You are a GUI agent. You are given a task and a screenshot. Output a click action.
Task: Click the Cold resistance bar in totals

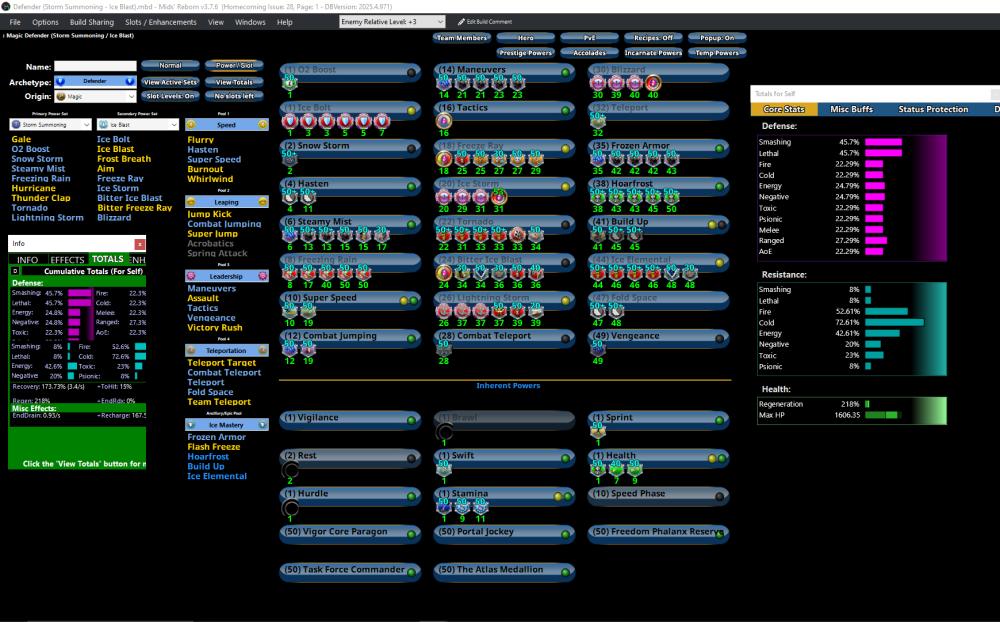[x=894, y=322]
